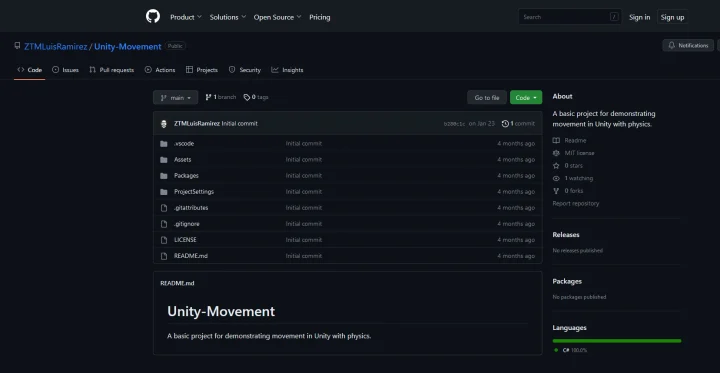Image resolution: width=720 pixels, height=373 pixels.
Task: Click folder icon next to .vscode
Action: (x=164, y=144)
